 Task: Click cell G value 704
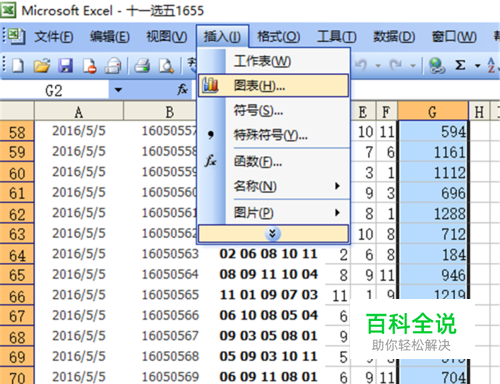tap(433, 377)
